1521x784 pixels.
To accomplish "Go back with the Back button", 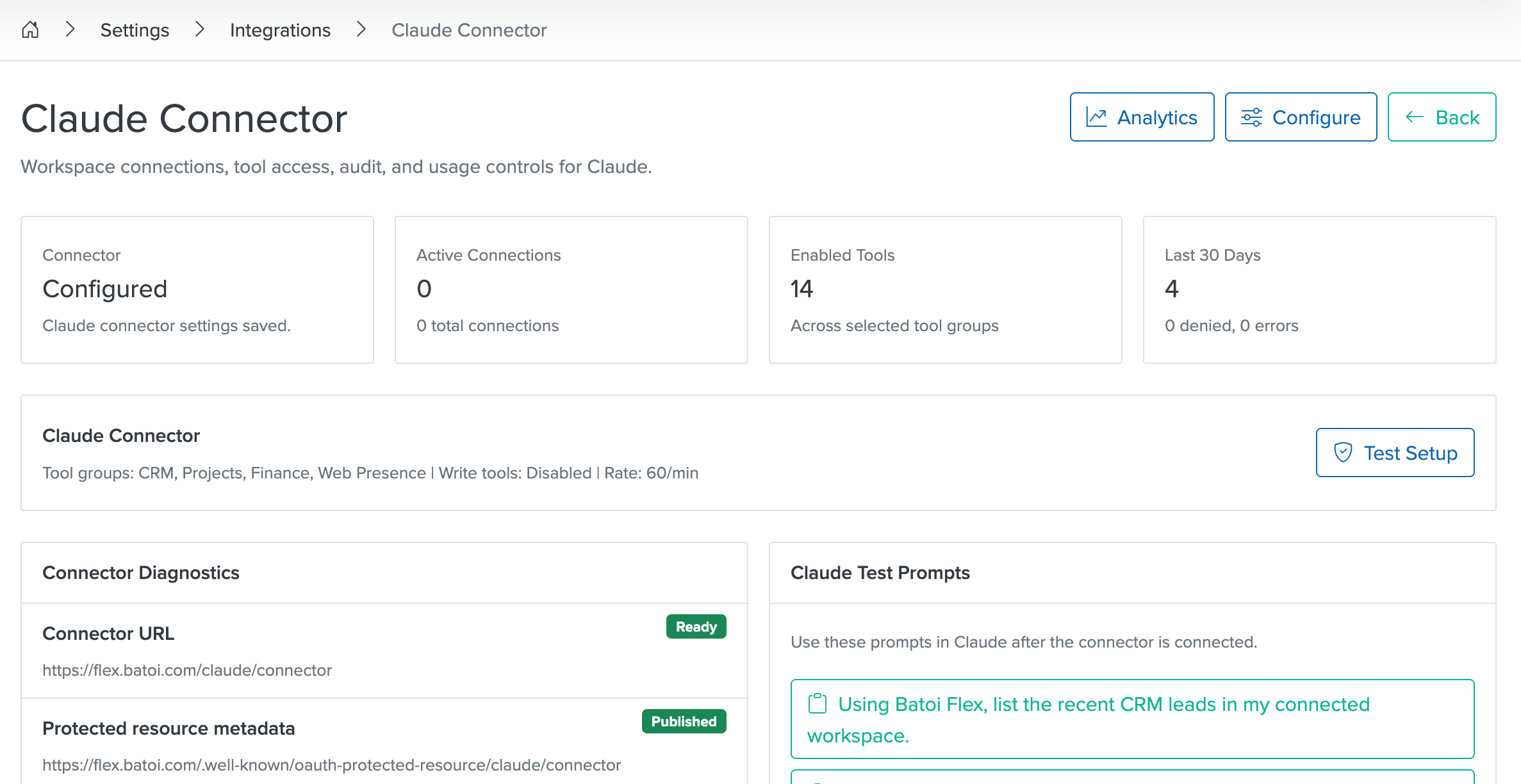I will pyautogui.click(x=1442, y=117).
